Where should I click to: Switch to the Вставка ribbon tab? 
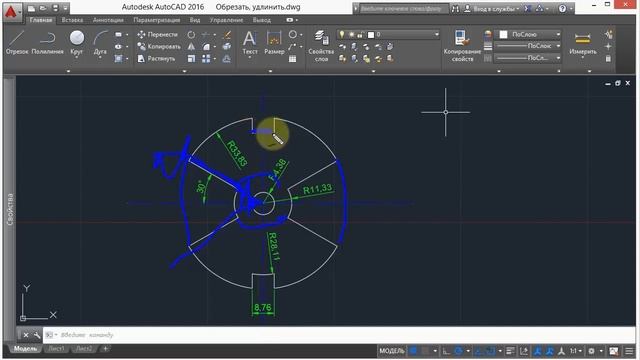[72, 20]
